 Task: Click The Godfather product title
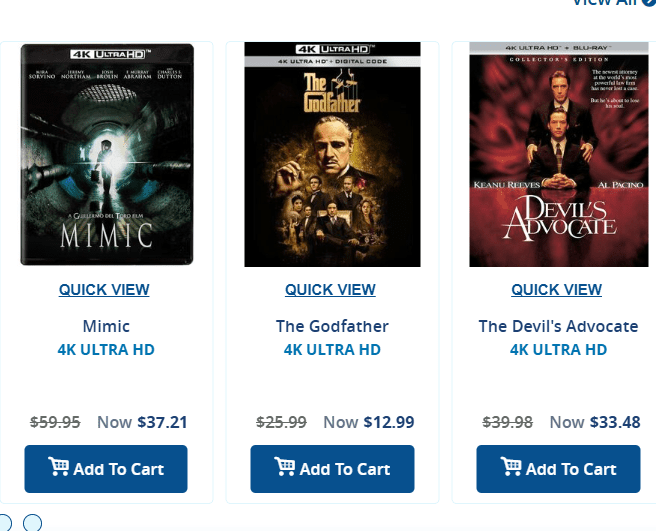pyautogui.click(x=332, y=326)
